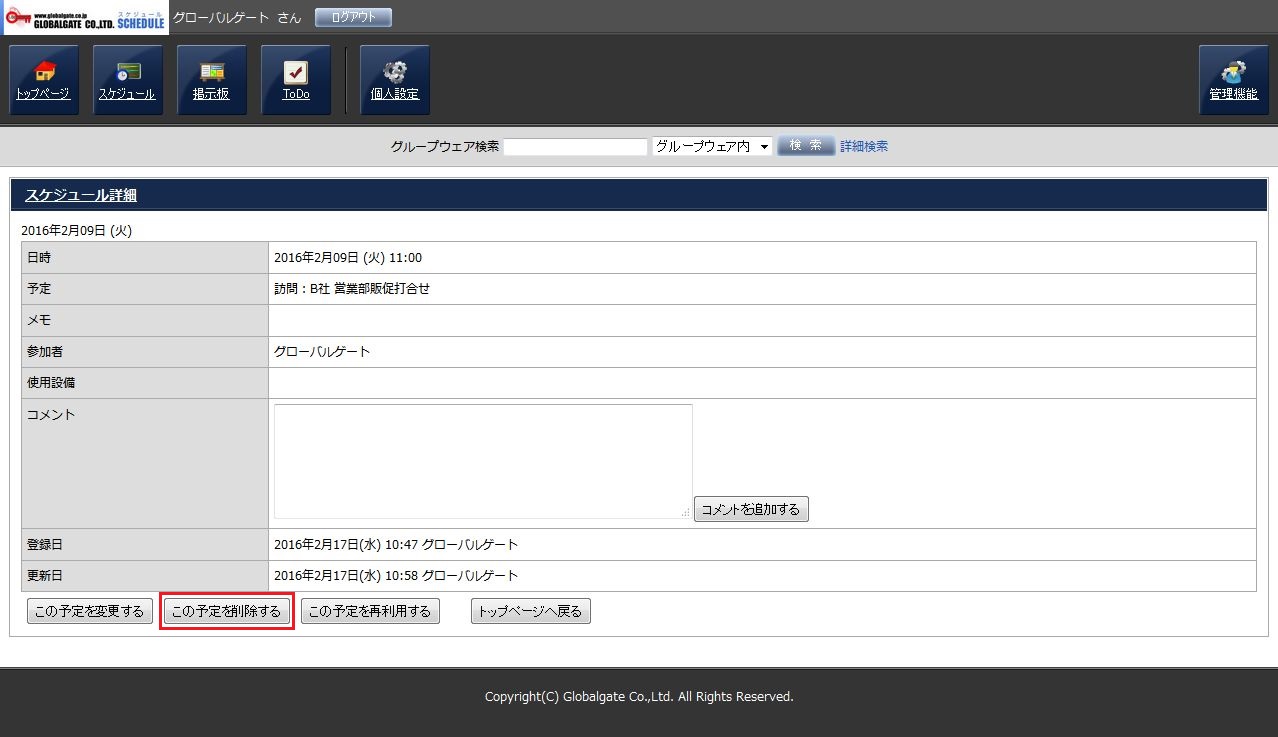Click the comment box resize grip
Viewport: 1278px width, 737px height.
(686, 513)
